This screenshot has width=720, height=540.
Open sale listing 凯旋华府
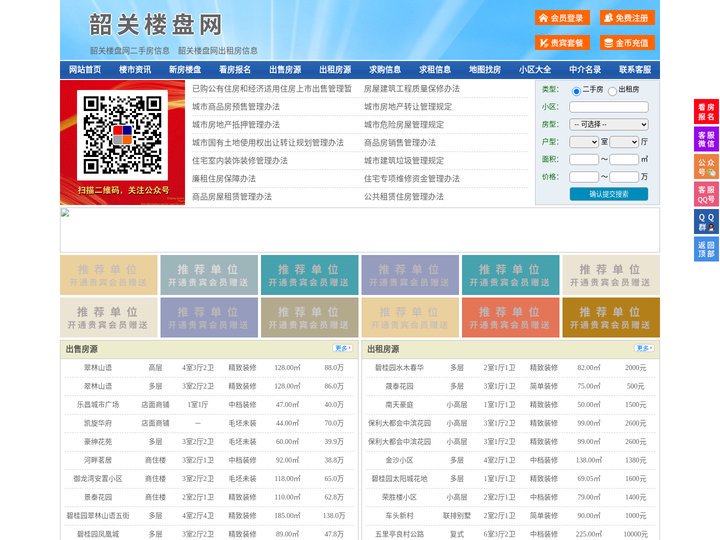click(98, 423)
